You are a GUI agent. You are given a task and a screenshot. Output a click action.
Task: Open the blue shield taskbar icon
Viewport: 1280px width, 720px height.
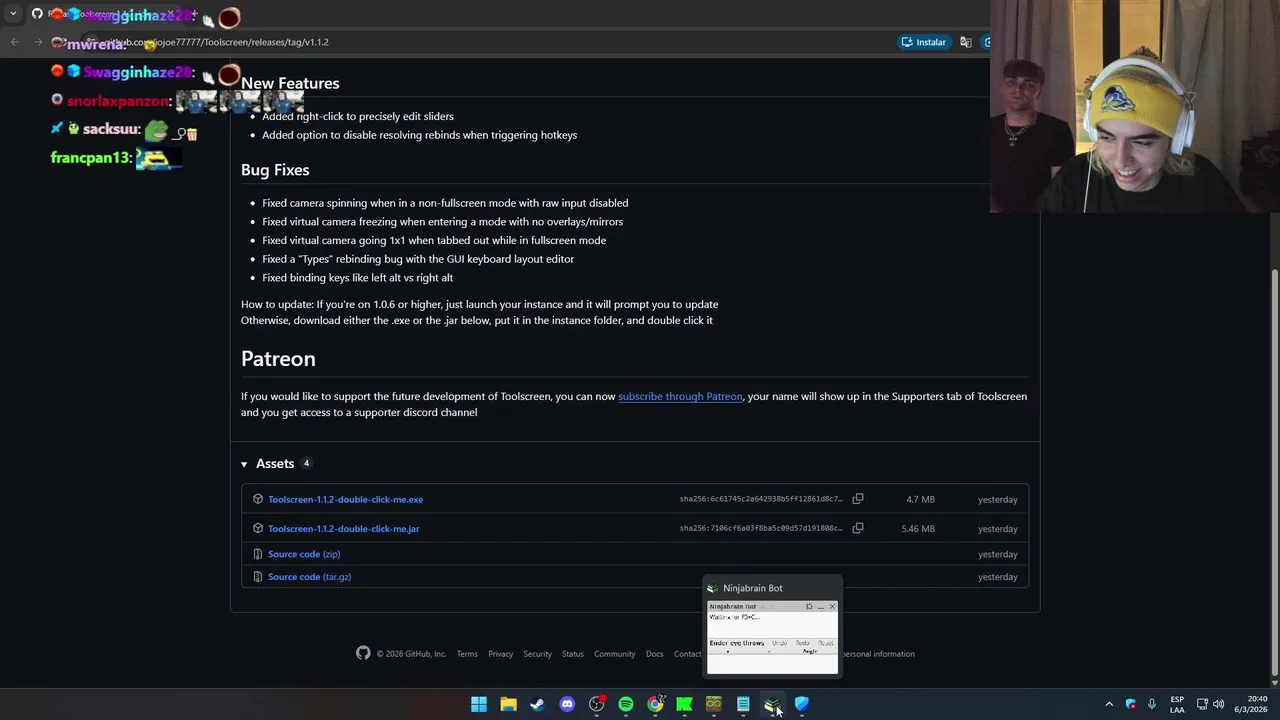(x=801, y=704)
